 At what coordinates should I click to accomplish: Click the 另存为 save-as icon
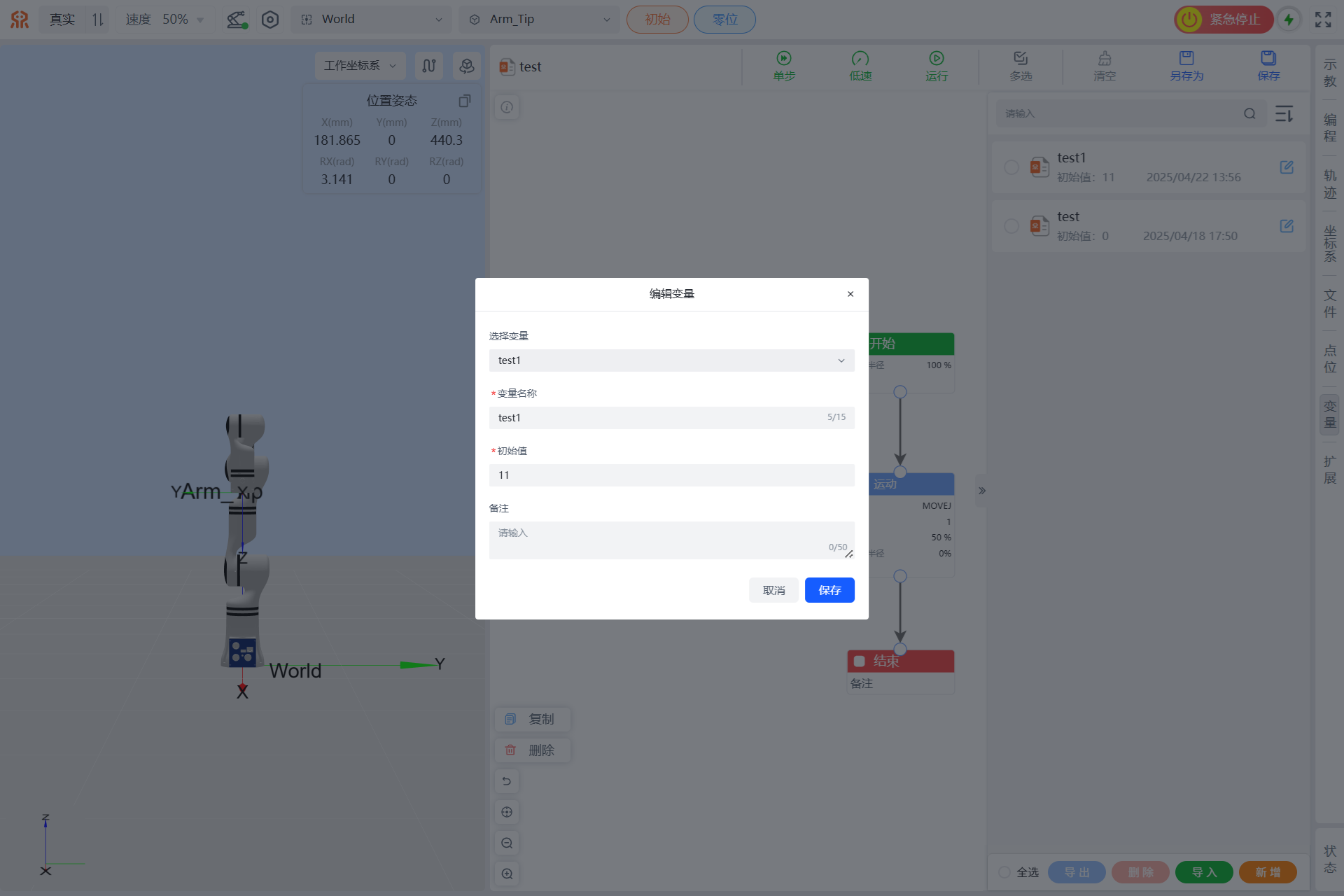point(1186,59)
